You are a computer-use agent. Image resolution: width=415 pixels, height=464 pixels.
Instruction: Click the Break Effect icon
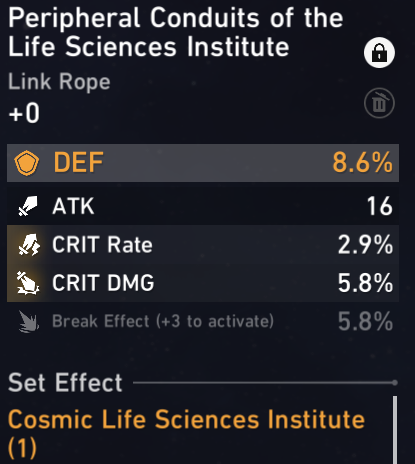[29, 321]
